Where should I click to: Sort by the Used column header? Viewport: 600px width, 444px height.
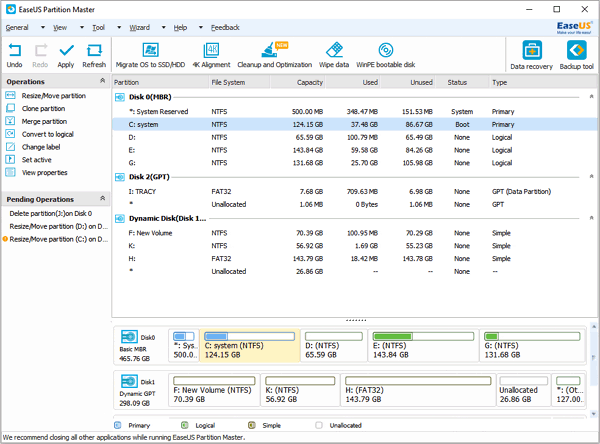tap(353, 82)
